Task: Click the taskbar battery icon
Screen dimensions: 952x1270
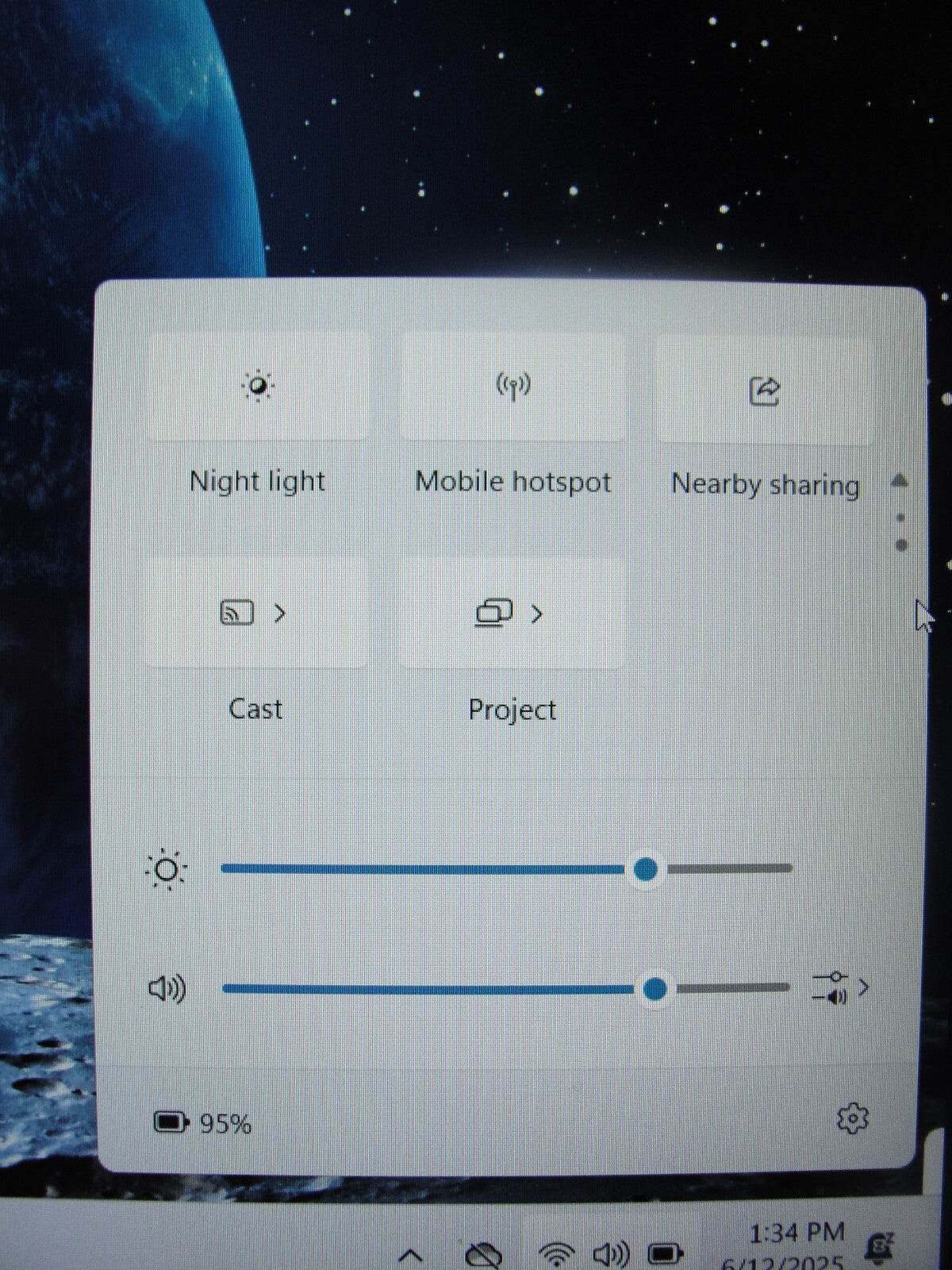Action: click(x=665, y=1254)
